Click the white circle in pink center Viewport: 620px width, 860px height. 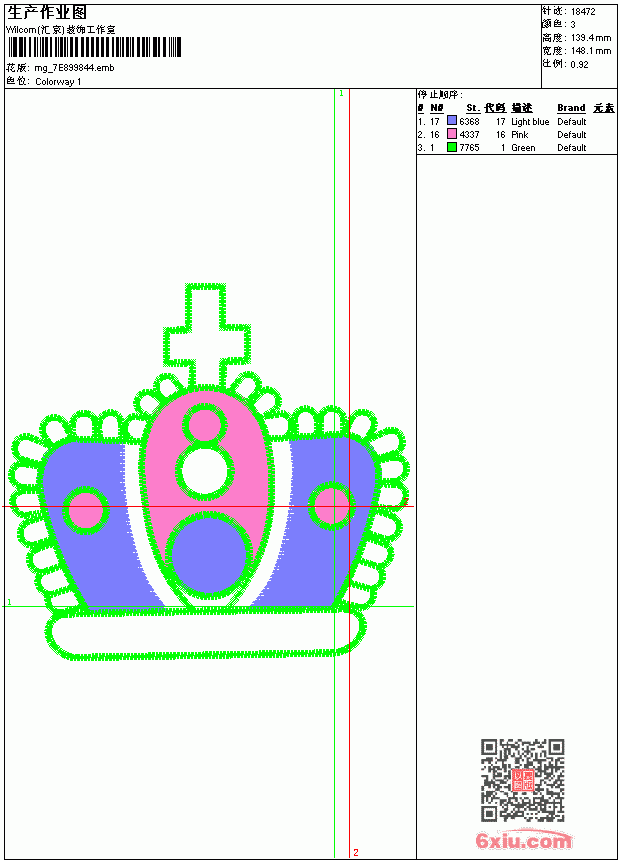pyautogui.click(x=204, y=470)
